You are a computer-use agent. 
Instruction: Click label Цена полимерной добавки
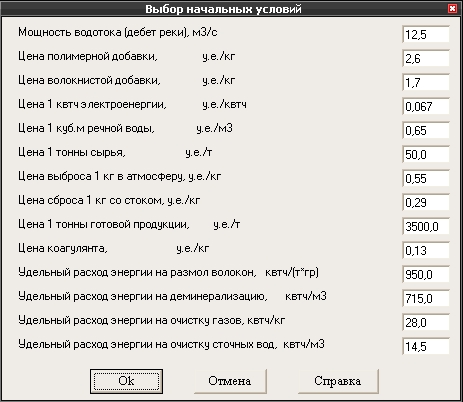coord(87,57)
